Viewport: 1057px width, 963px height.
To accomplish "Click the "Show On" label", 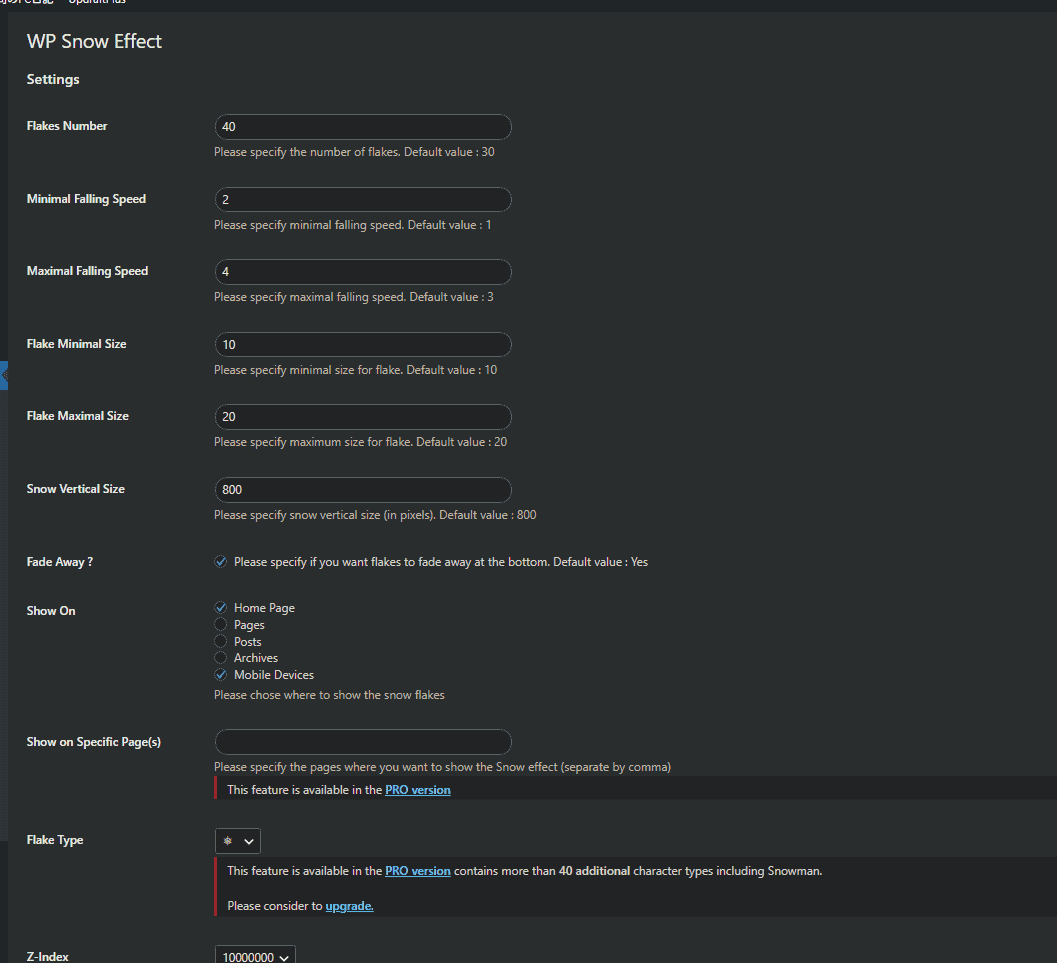I will [x=51, y=611].
